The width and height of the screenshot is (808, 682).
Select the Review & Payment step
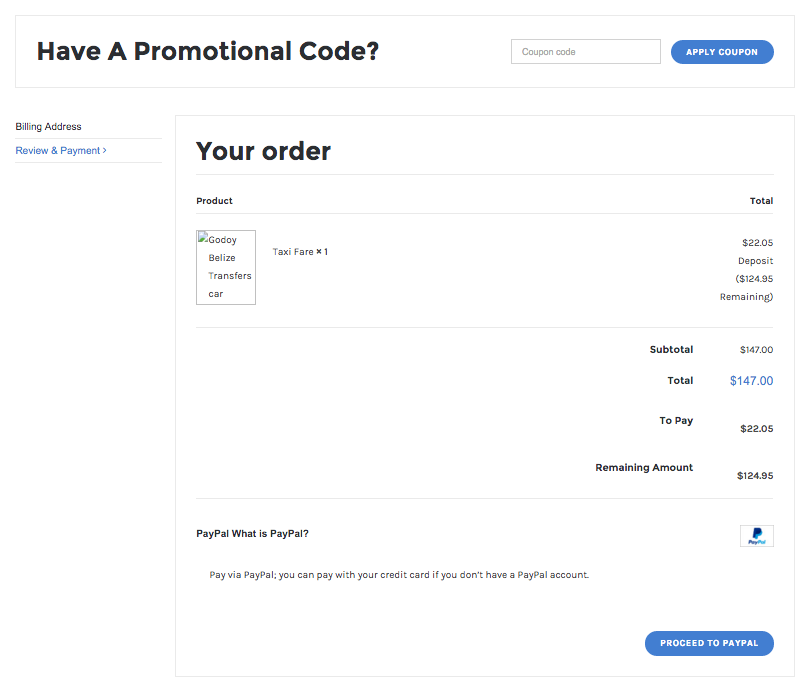click(58, 151)
